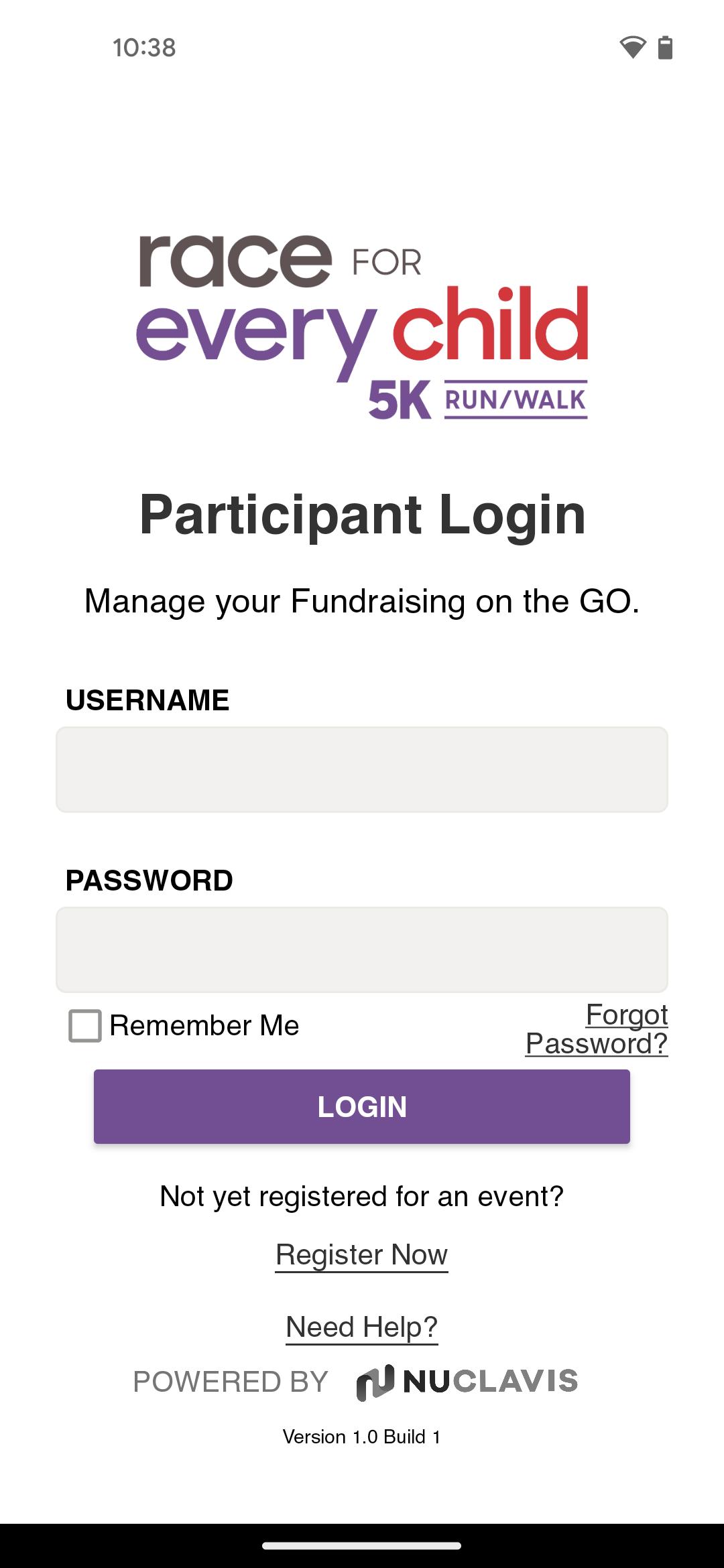Tap the Participant Login heading
Screen dimensions: 724x1568
click(362, 515)
